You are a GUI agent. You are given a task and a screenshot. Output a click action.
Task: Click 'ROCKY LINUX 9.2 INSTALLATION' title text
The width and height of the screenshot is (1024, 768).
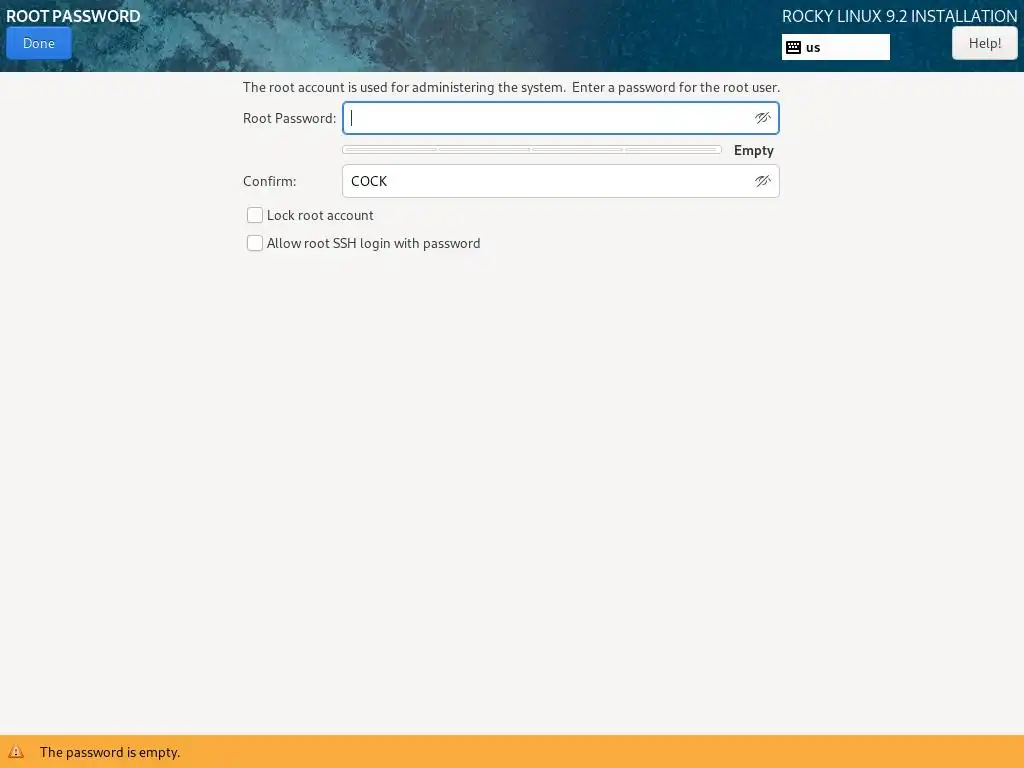pyautogui.click(x=899, y=16)
